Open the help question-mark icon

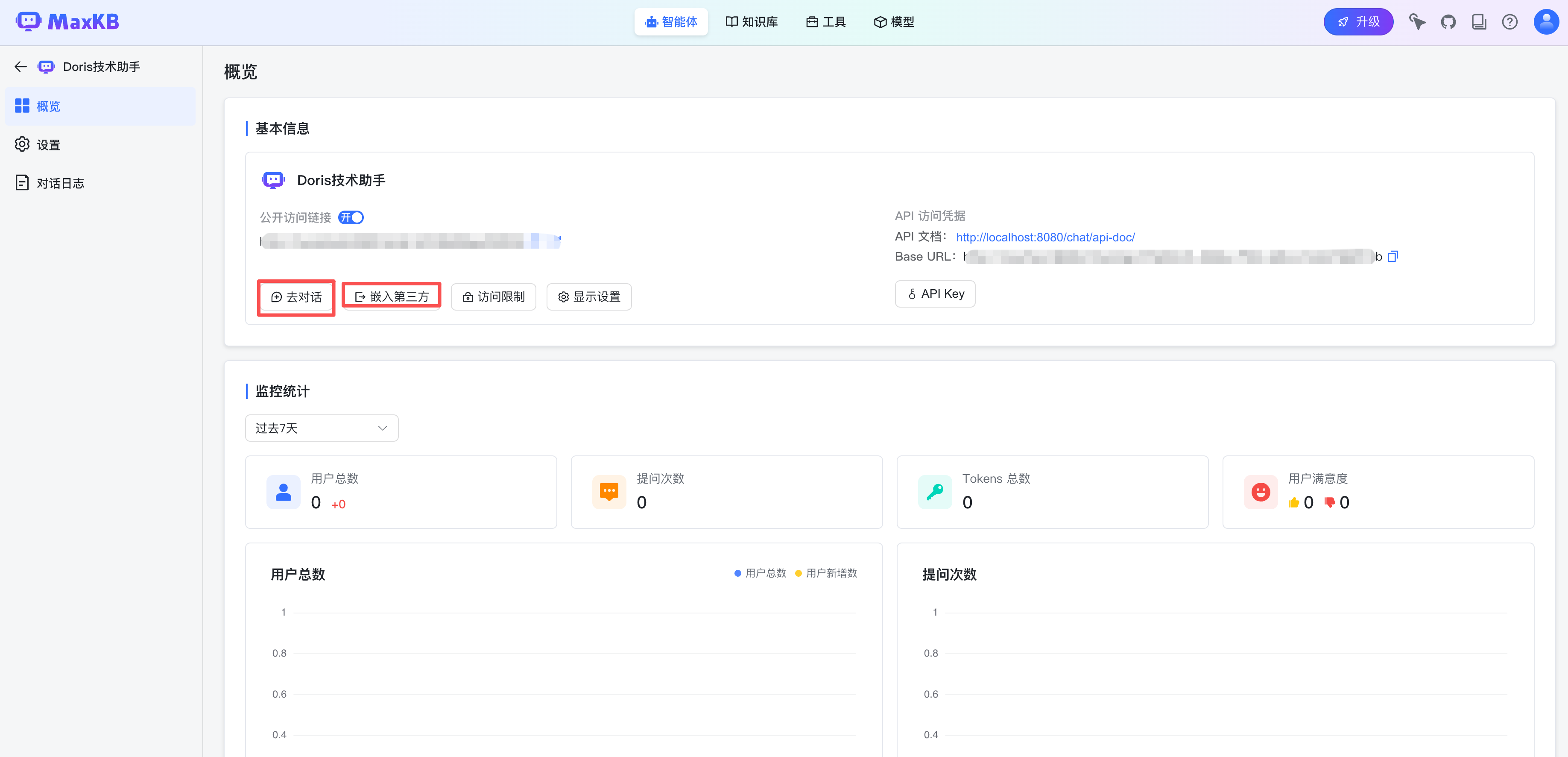pyautogui.click(x=1509, y=23)
